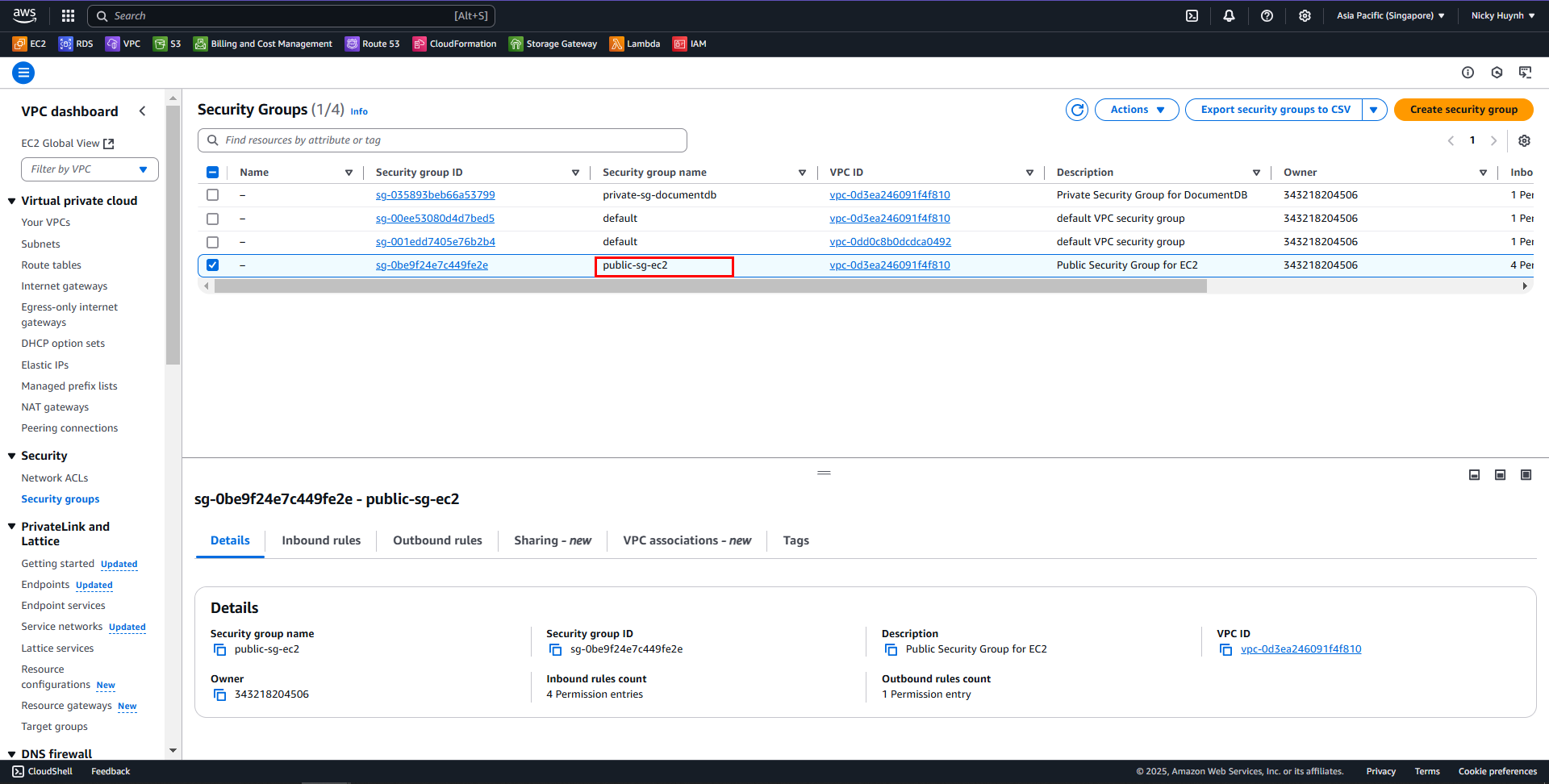Click Create security group button
The height and width of the screenshot is (784, 1549).
(1463, 110)
